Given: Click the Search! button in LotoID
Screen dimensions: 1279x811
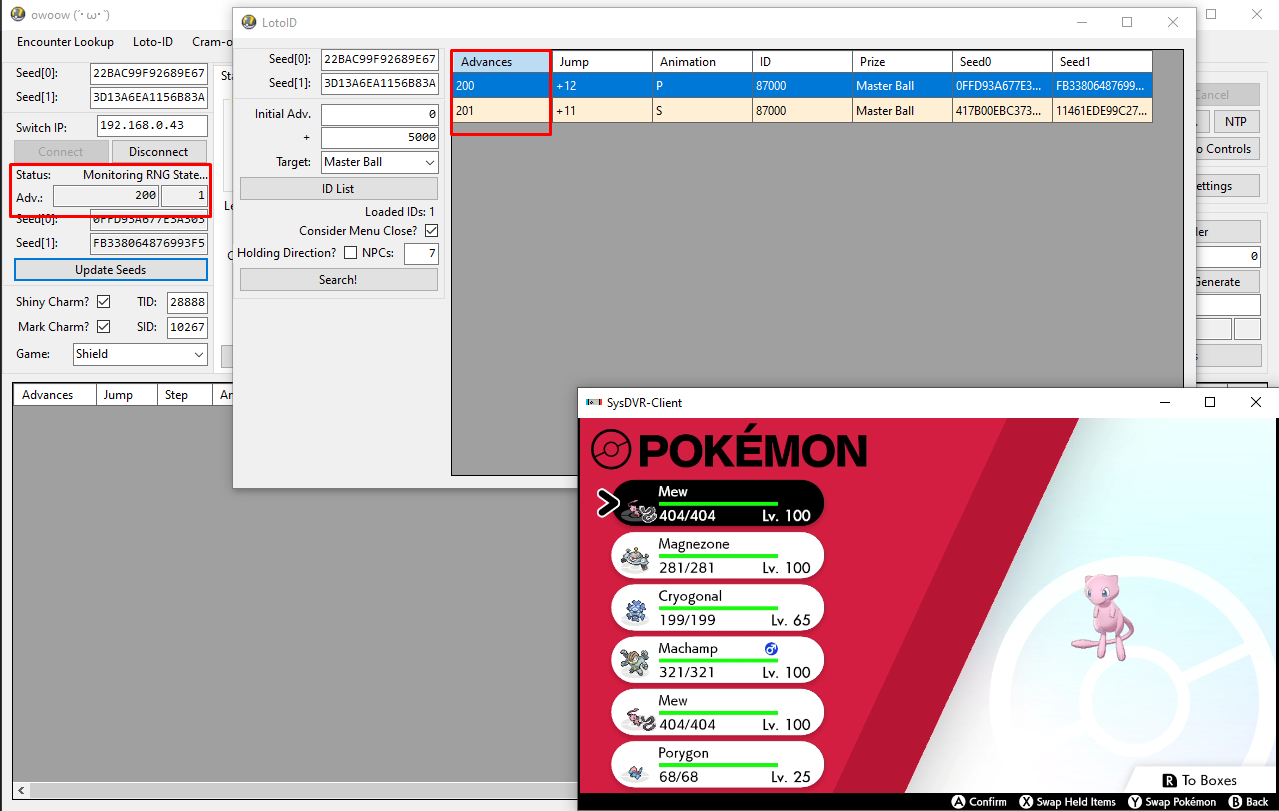Looking at the screenshot, I should (338, 280).
